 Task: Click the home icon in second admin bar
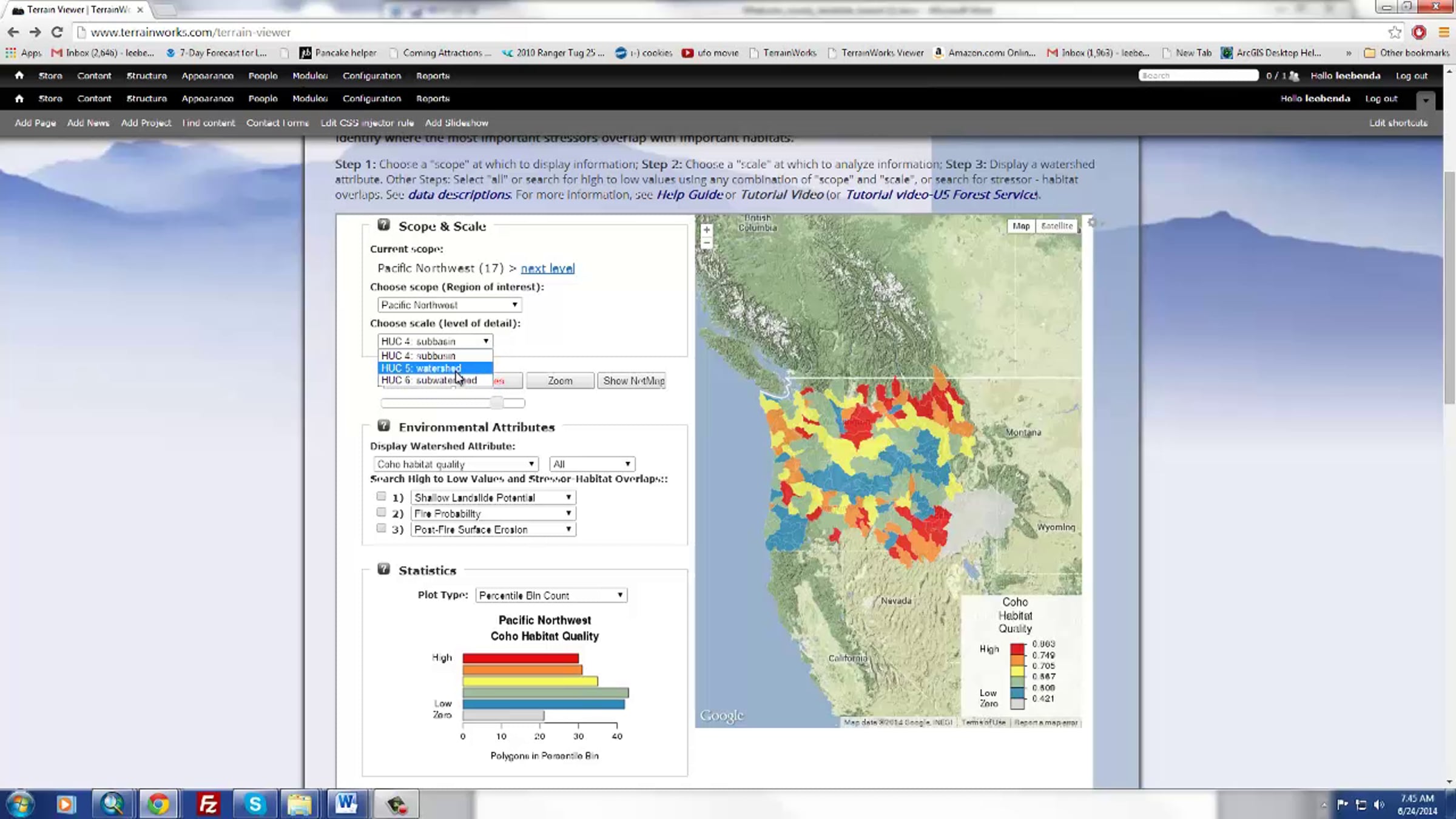[x=19, y=98]
